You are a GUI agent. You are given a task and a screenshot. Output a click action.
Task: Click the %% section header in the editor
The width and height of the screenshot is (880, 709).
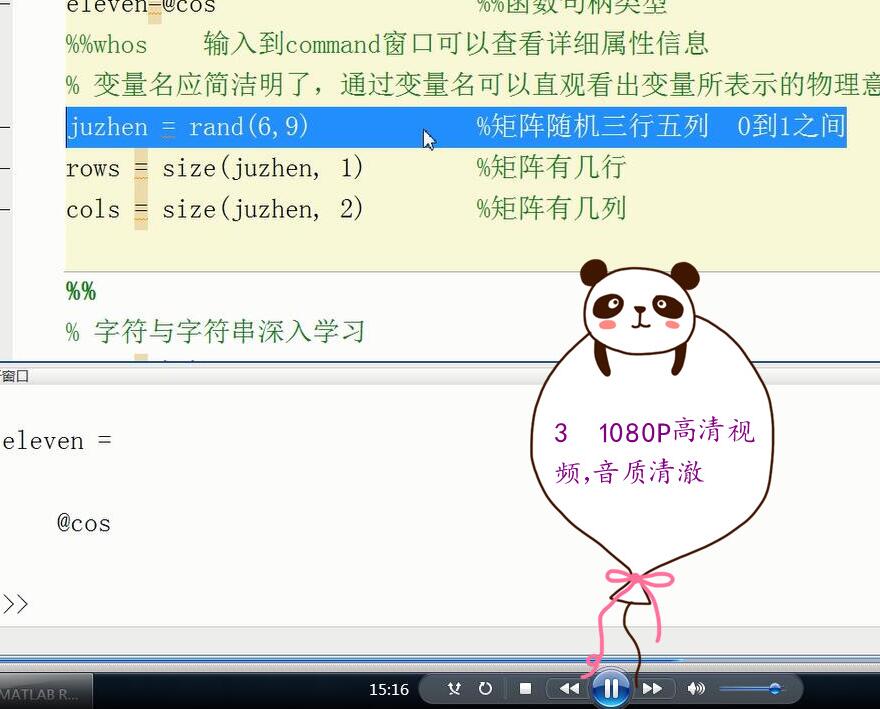pos(81,292)
